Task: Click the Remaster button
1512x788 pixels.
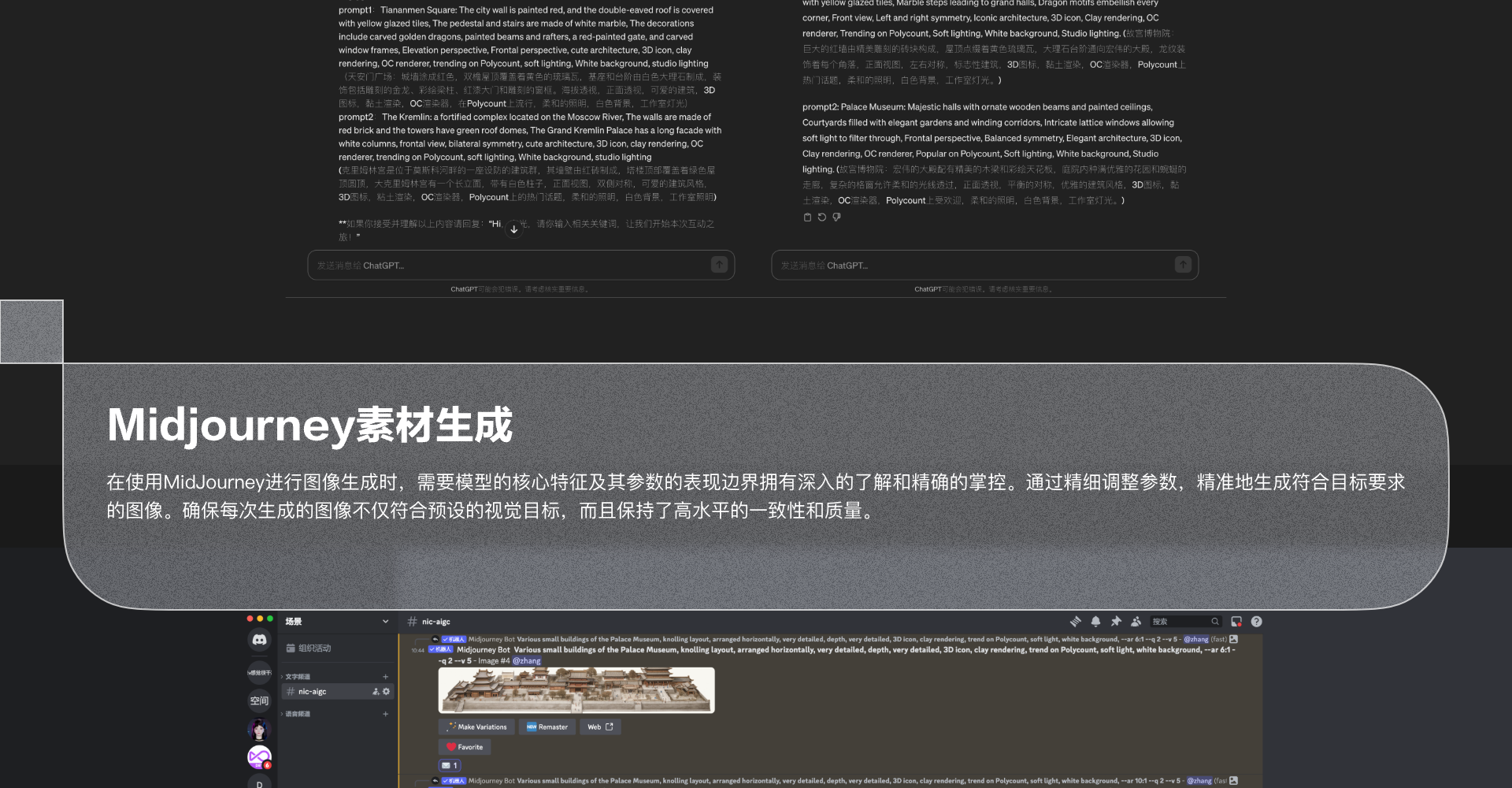Action: click(x=547, y=727)
